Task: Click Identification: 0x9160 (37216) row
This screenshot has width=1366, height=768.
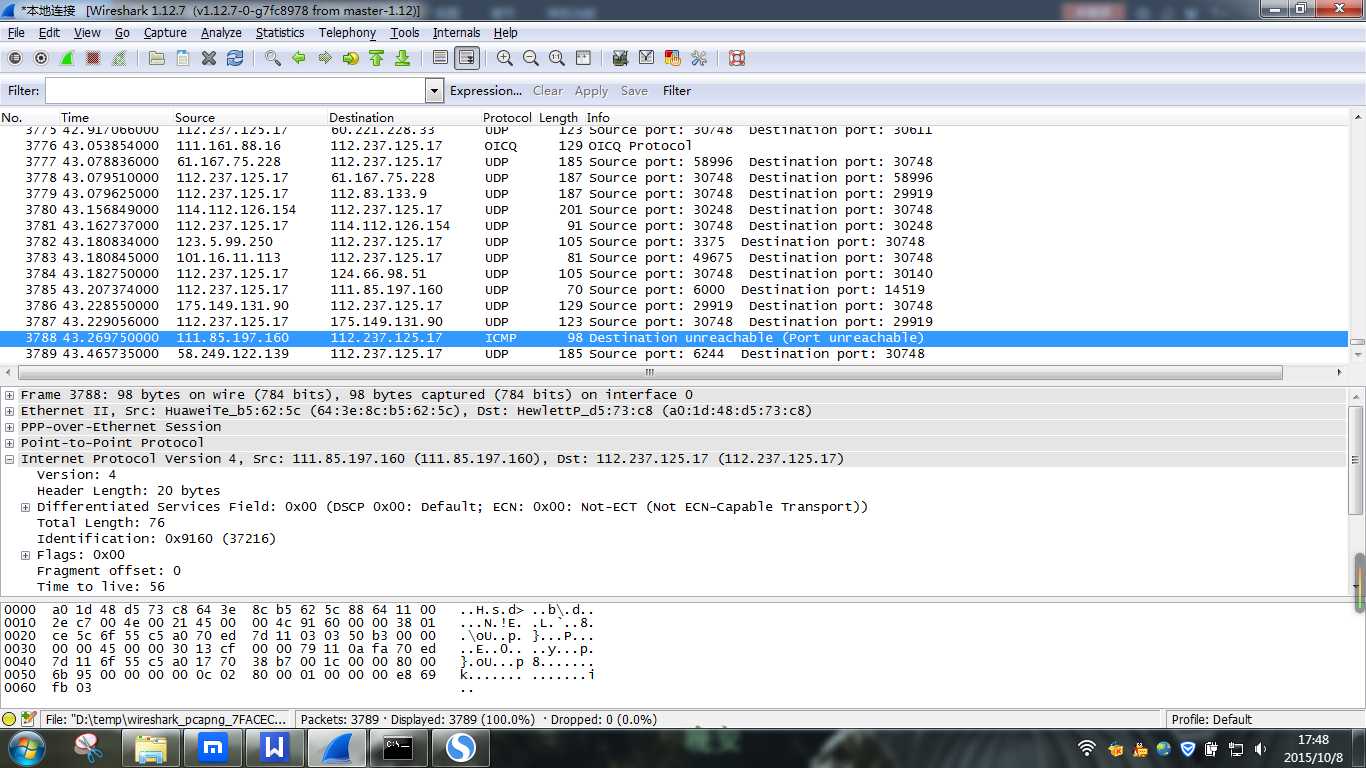Action: coord(156,539)
